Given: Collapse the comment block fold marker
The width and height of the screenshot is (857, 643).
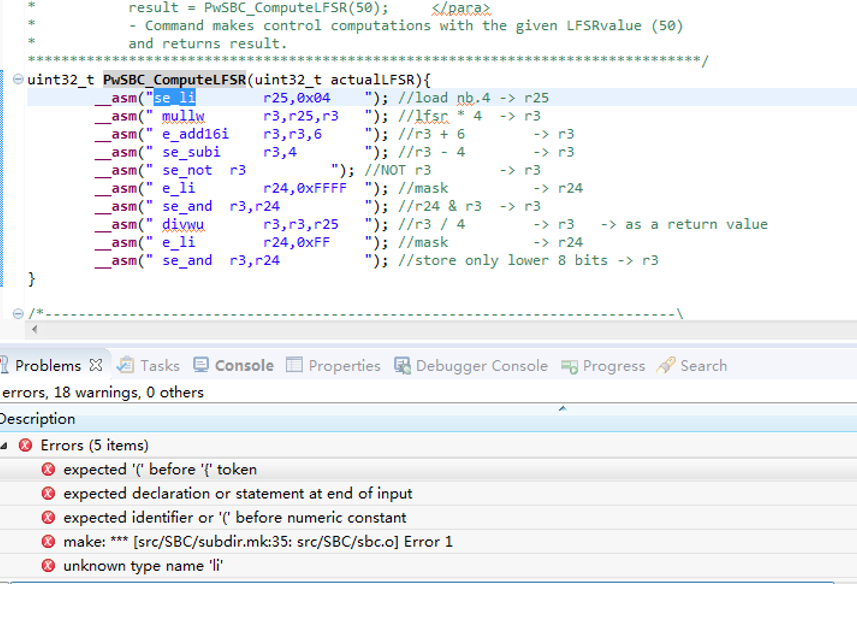Looking at the screenshot, I should (x=18, y=314).
